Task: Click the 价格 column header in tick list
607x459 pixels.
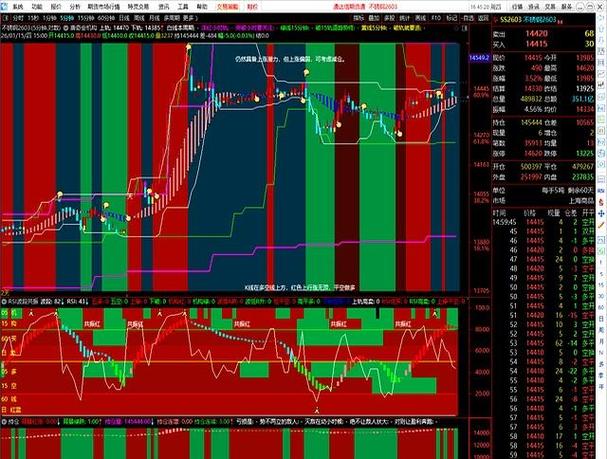Action: pyautogui.click(x=530, y=213)
